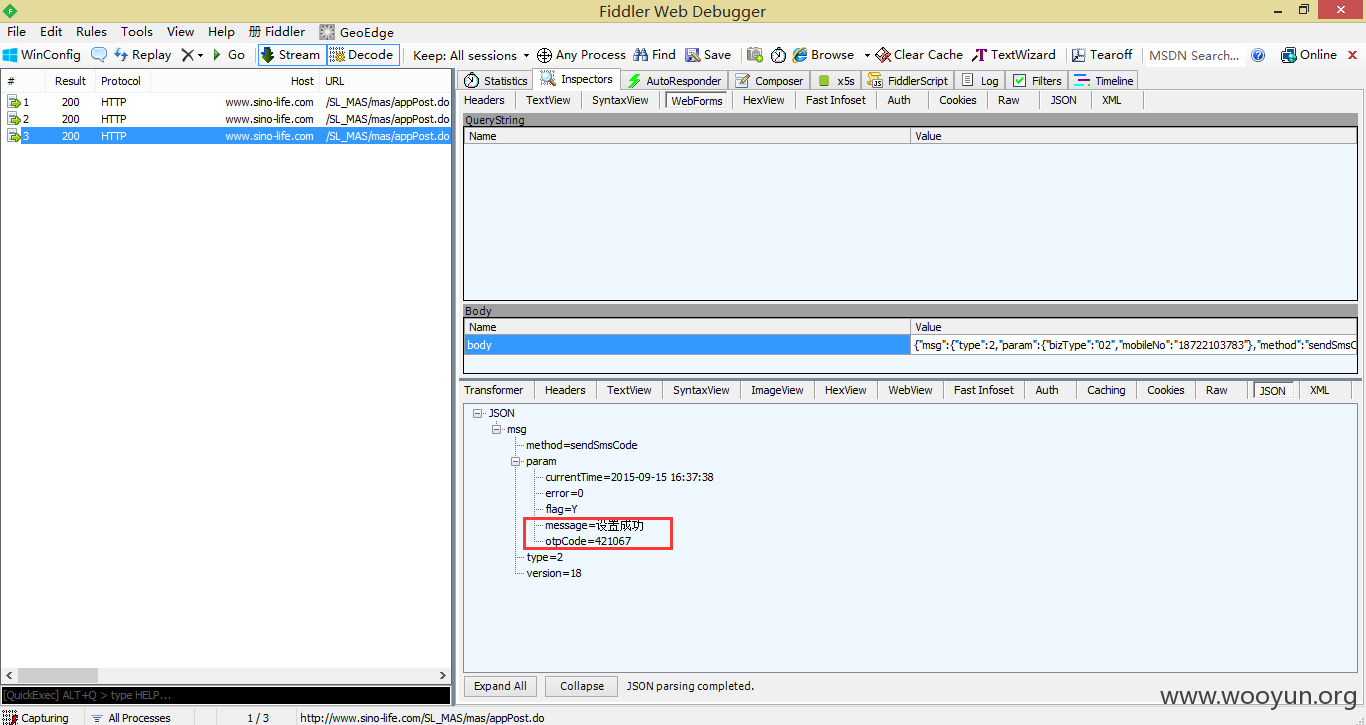The image size is (1366, 725).
Task: Open the GeoEdge menu
Action: pos(356,31)
